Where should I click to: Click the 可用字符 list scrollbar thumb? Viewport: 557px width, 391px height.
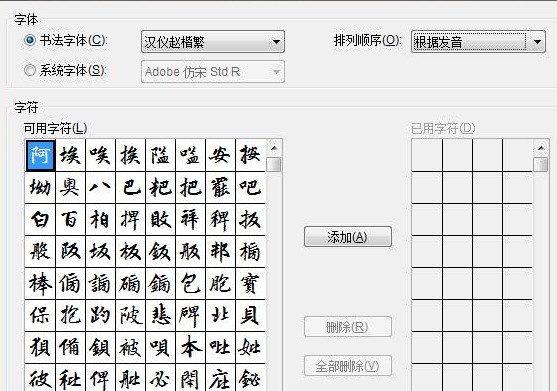pyautogui.click(x=274, y=164)
